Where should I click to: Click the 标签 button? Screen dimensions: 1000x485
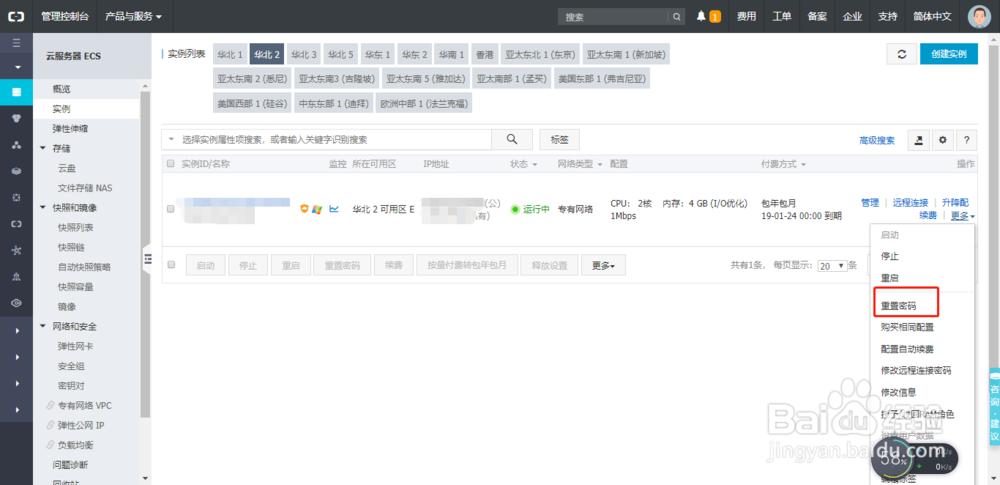[559, 139]
